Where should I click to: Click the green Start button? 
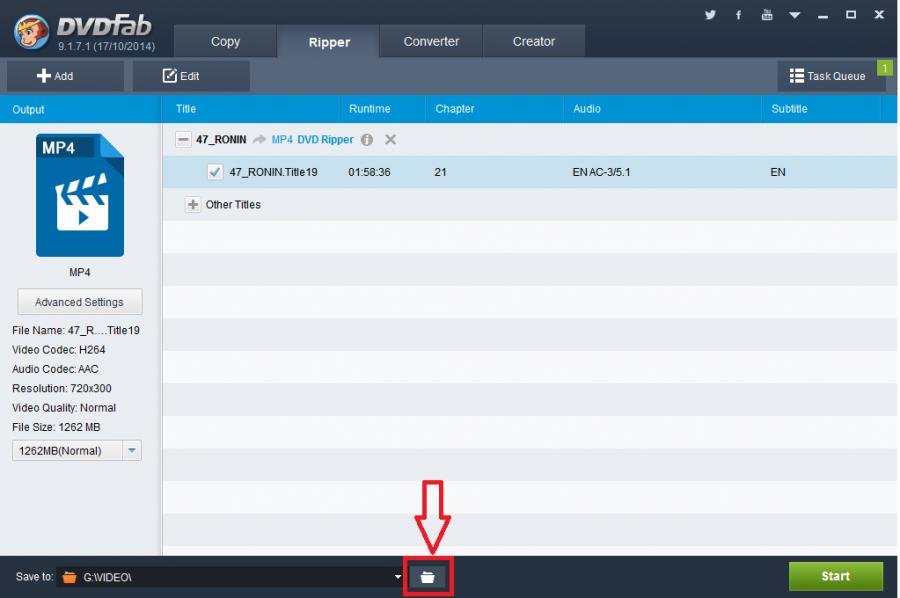[x=836, y=576]
